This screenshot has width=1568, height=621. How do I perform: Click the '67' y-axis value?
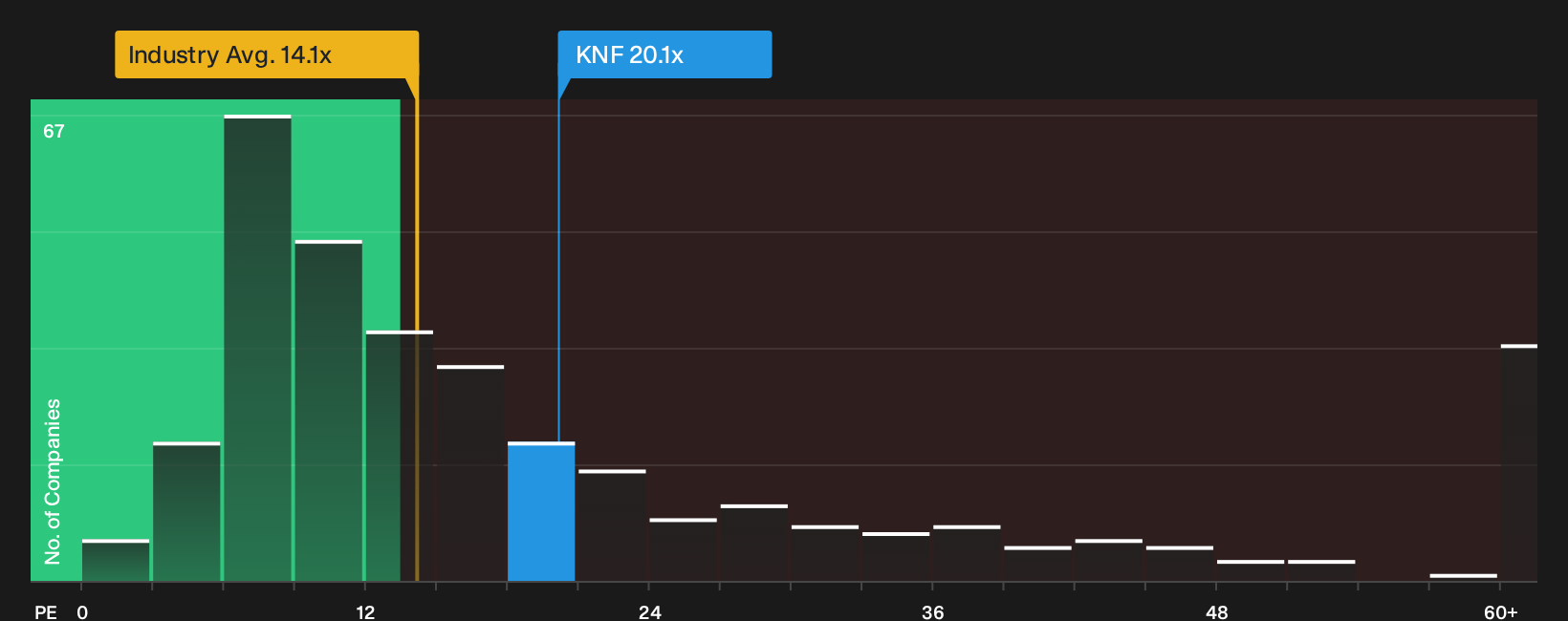point(54,132)
